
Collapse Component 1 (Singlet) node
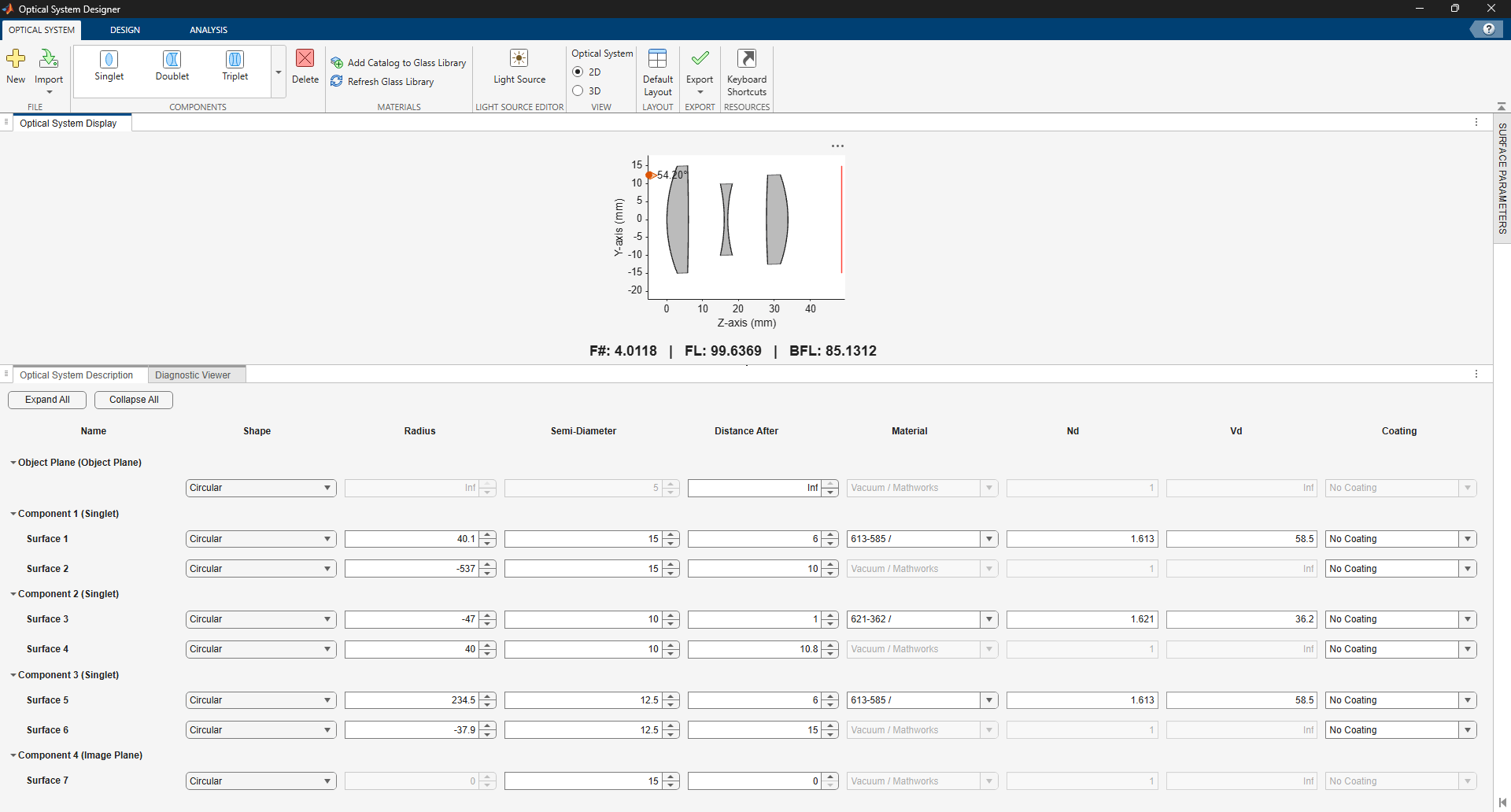tap(13, 514)
